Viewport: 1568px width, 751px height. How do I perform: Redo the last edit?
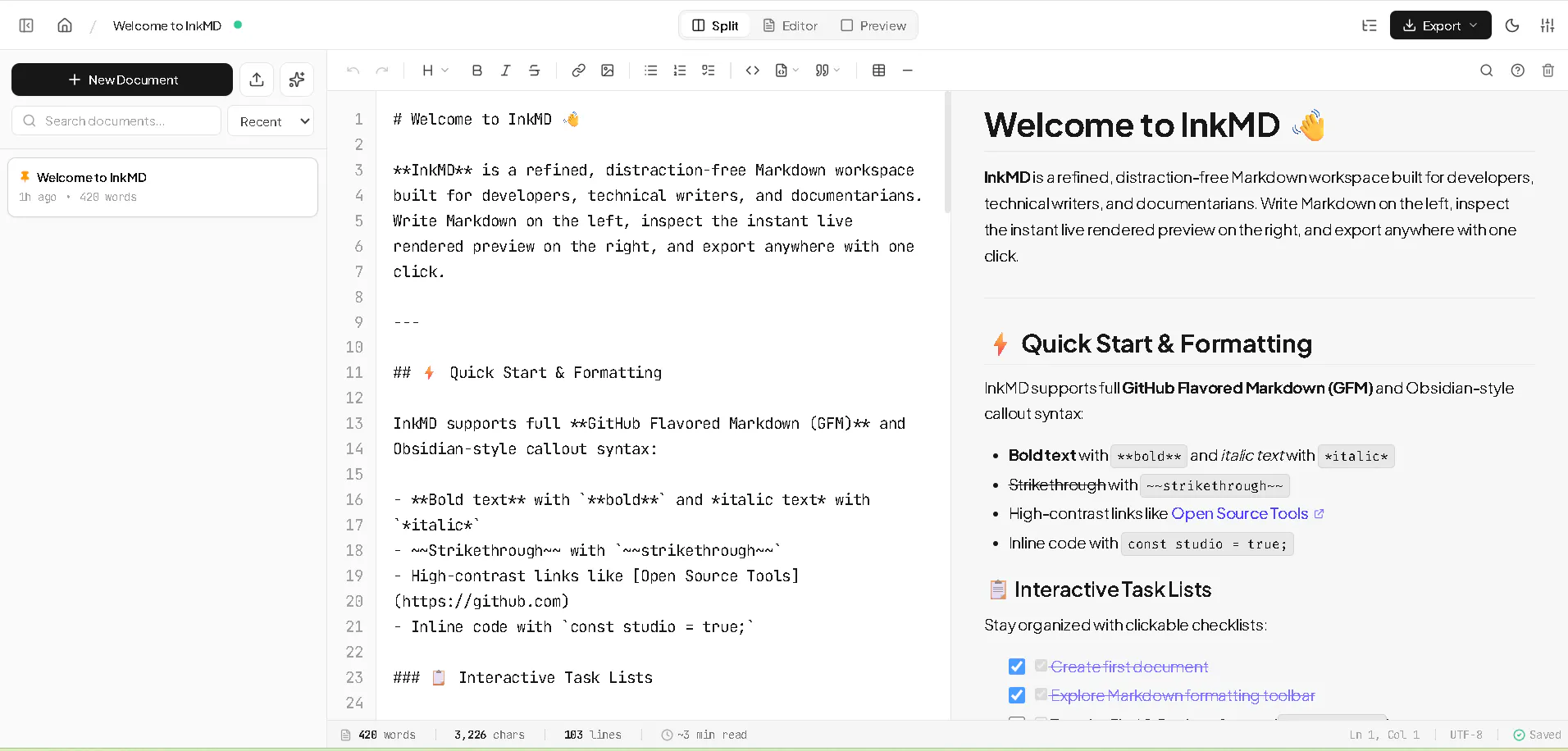[x=382, y=71]
